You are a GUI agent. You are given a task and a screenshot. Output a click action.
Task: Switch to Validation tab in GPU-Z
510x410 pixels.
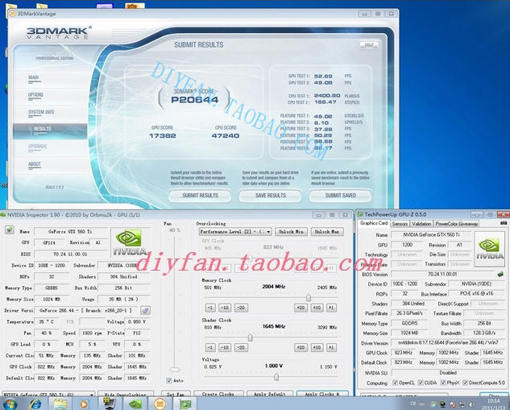tap(421, 224)
